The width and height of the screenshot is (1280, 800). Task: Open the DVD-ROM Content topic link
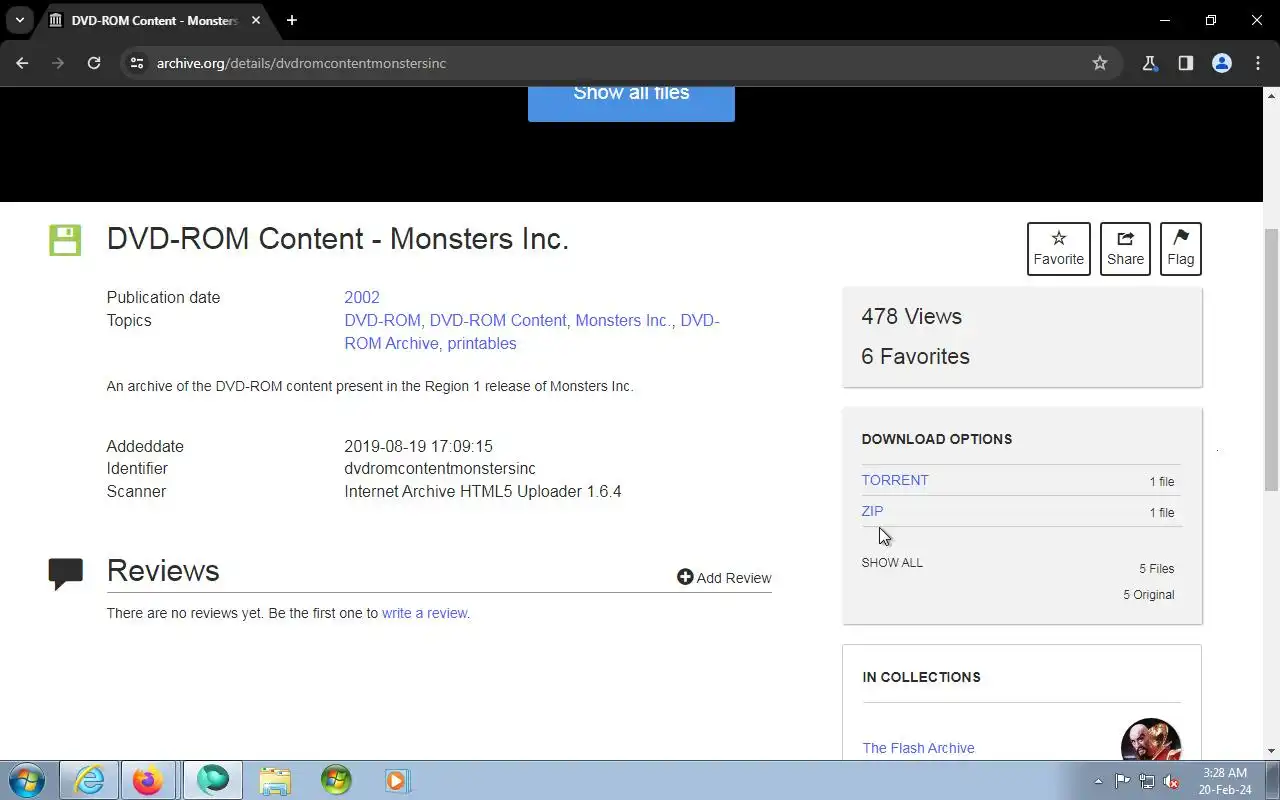(x=498, y=320)
